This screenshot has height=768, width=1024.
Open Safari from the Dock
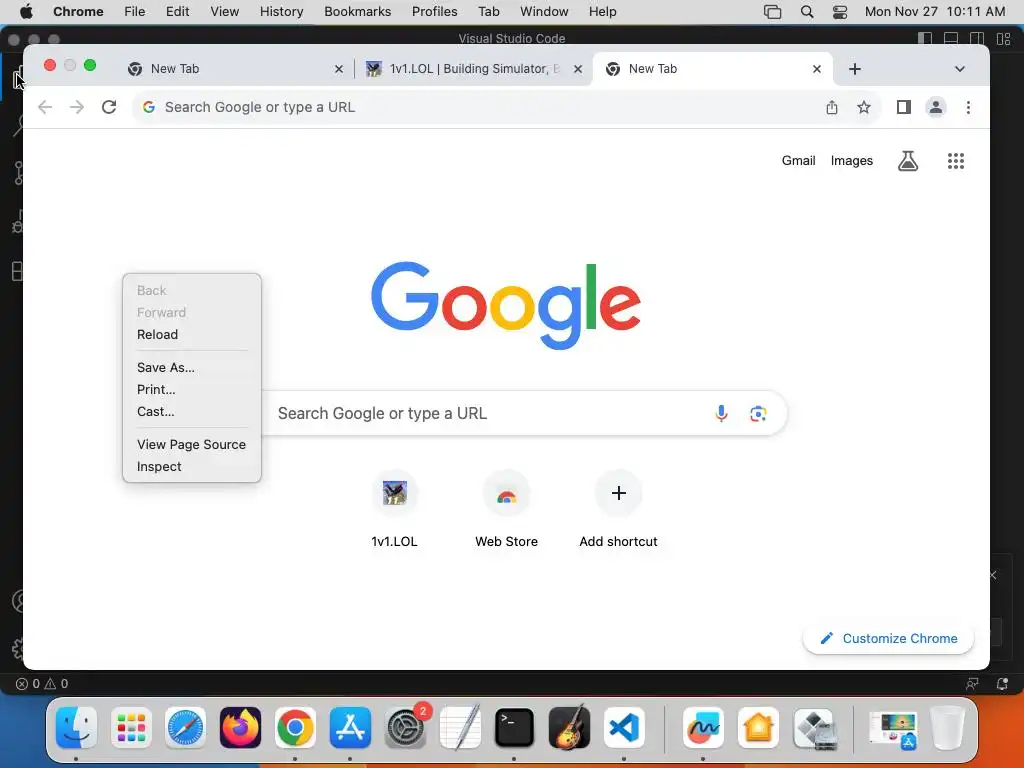[185, 728]
